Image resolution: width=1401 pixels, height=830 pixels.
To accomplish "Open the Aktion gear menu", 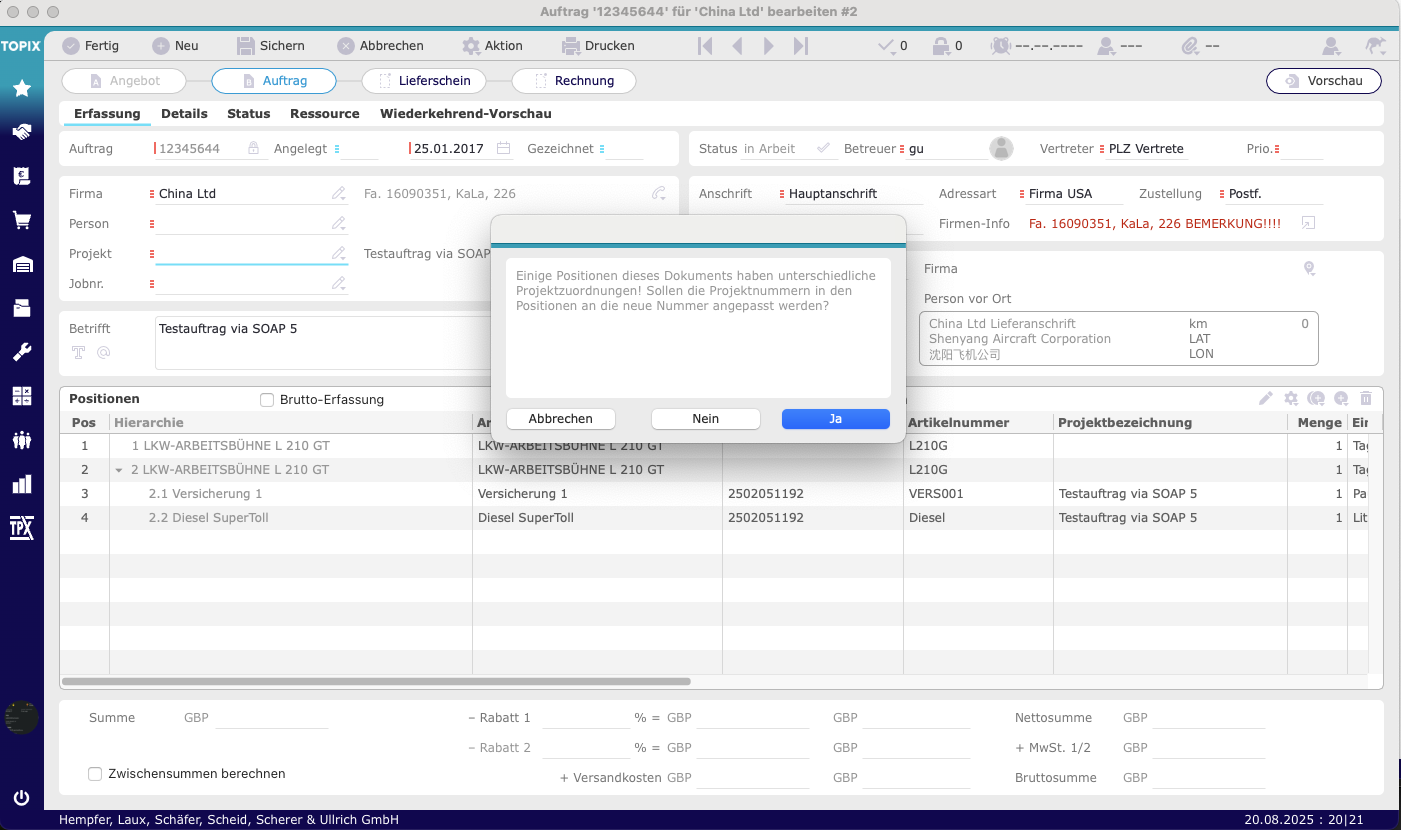I will coord(493,46).
